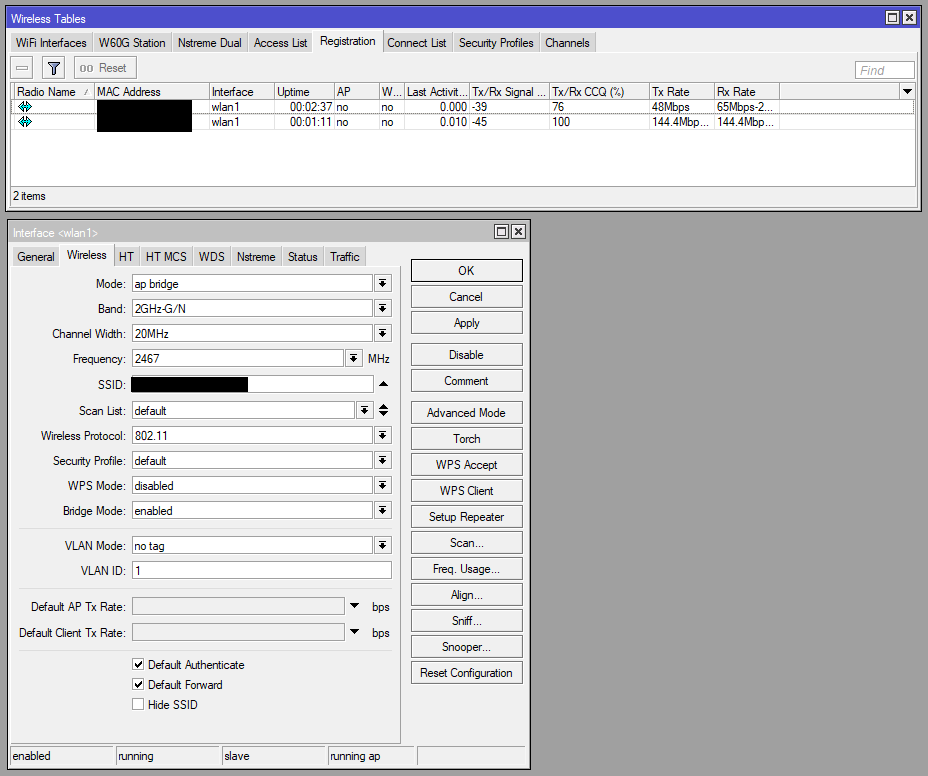Expand the Scan List dropdown
This screenshot has height=776, width=928.
pyautogui.click(x=365, y=410)
